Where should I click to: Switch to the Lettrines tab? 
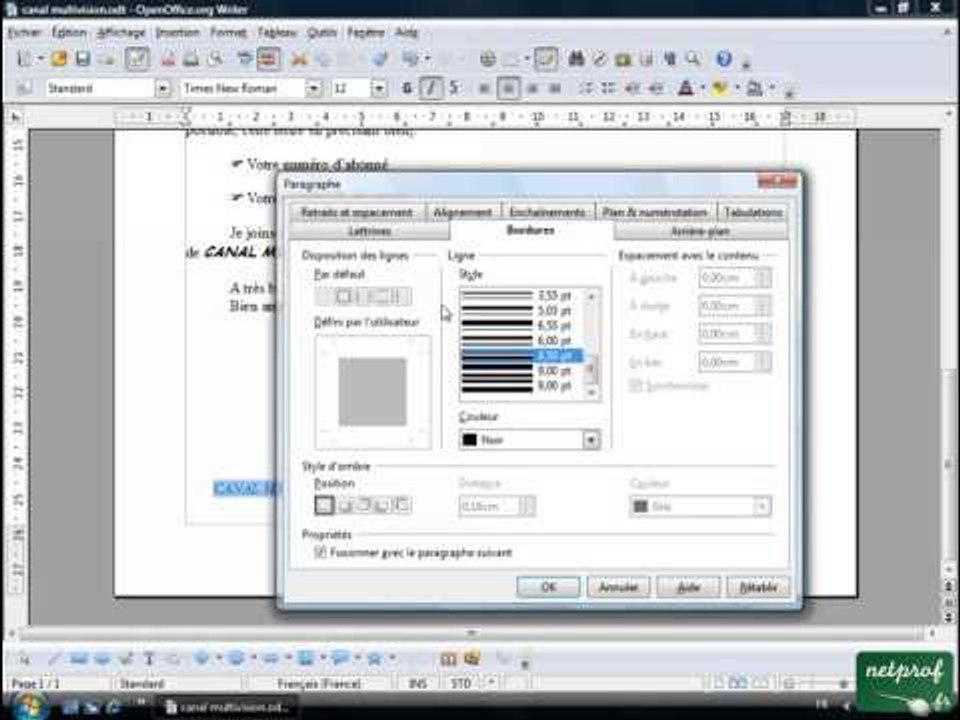(x=370, y=231)
